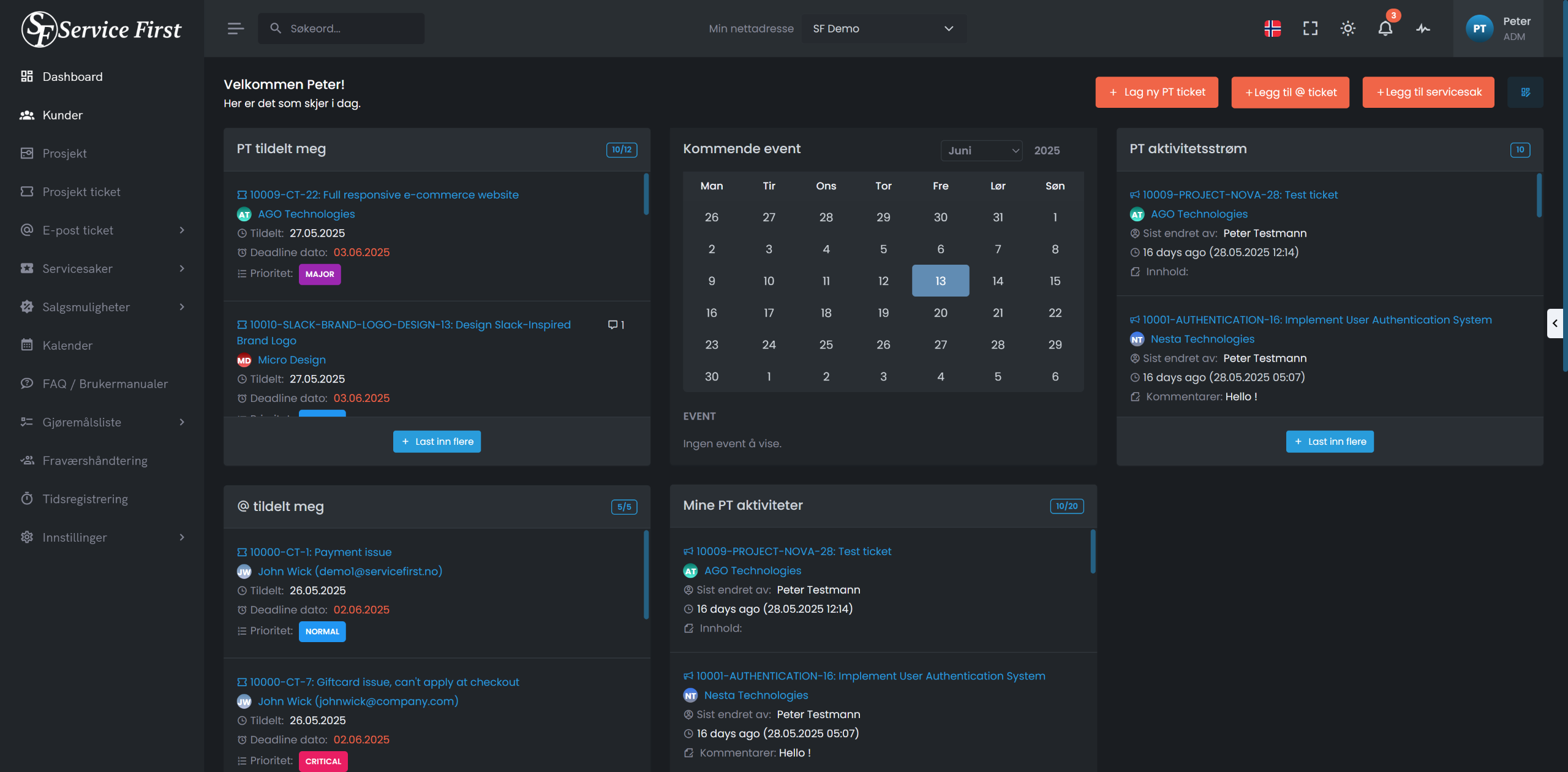Open the 10000-CT-1 Payment issue link
This screenshot has width=1568, height=772.
click(320, 552)
